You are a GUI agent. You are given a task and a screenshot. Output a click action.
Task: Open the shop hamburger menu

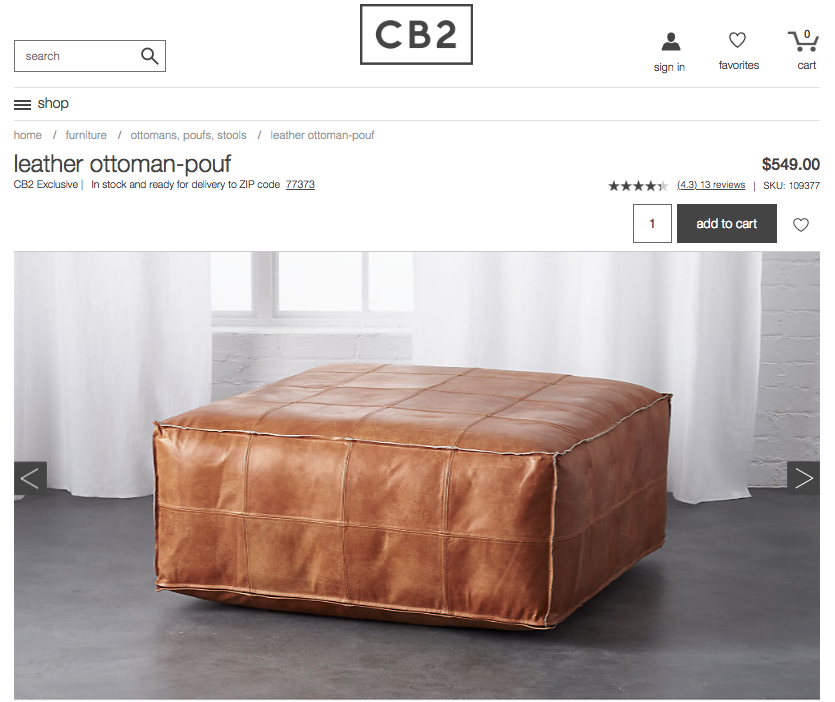click(42, 104)
